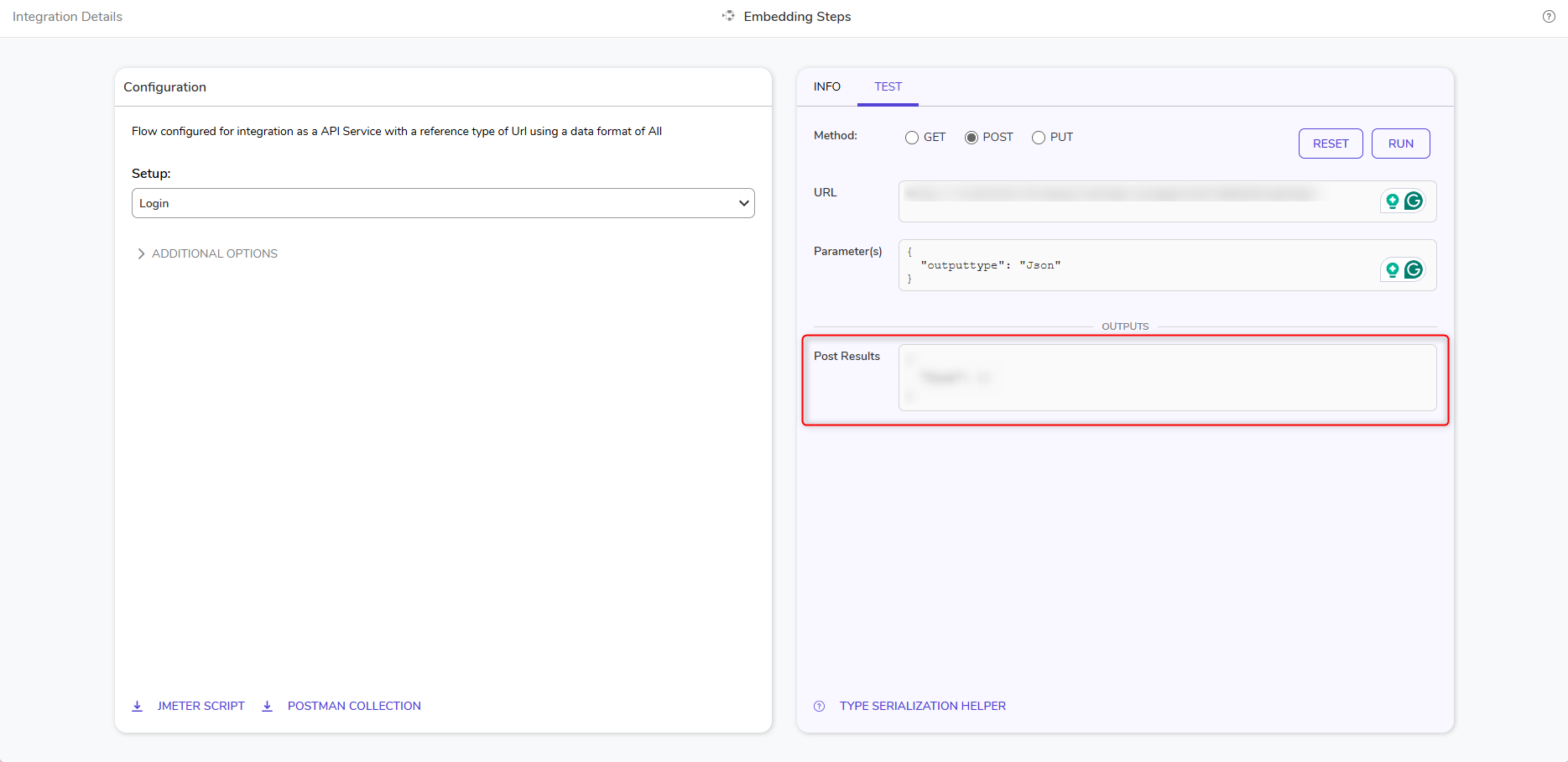The width and height of the screenshot is (1568, 762).
Task: Click the RESET button
Action: (x=1331, y=144)
